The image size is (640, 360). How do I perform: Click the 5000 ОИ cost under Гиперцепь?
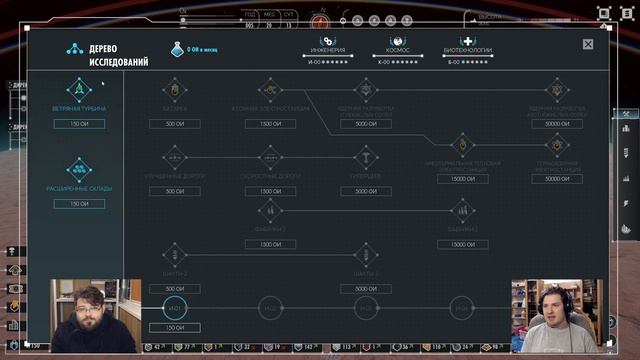click(366, 191)
